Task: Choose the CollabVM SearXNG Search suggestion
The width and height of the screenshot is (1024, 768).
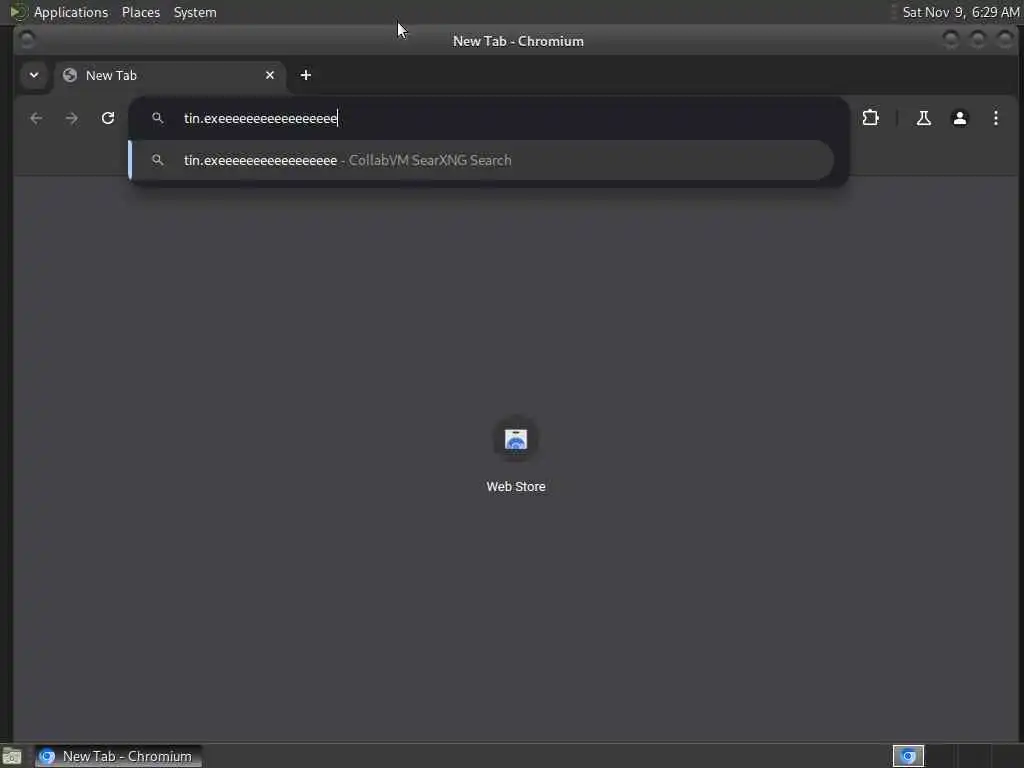Action: pyautogui.click(x=481, y=160)
